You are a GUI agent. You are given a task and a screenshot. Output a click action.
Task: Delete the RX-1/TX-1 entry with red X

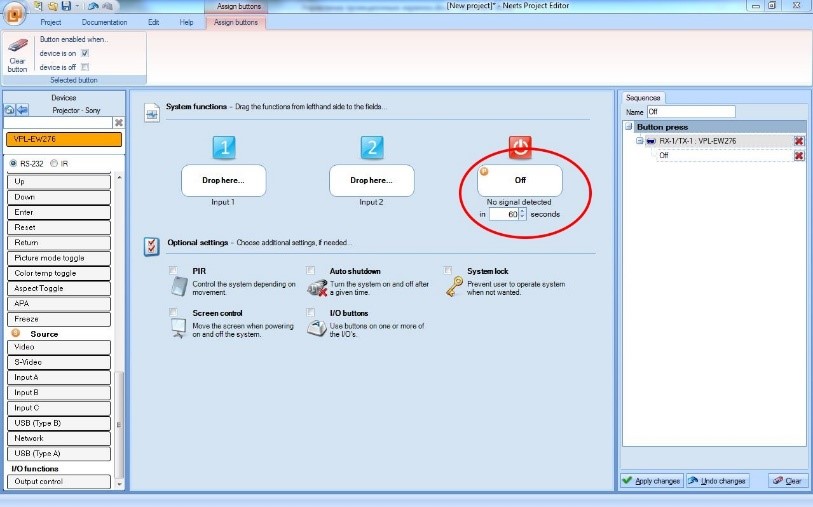click(799, 141)
